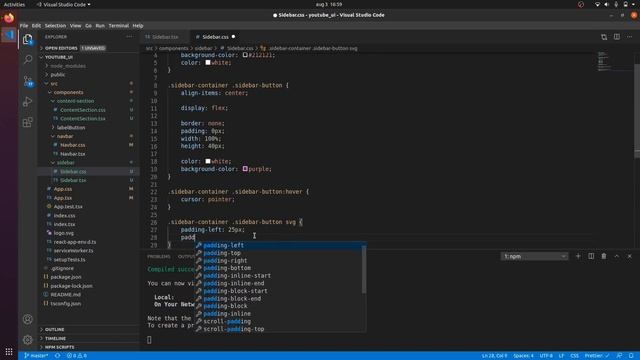This screenshot has width=640, height=360.
Task: Open the Selection menu
Action: point(55,26)
